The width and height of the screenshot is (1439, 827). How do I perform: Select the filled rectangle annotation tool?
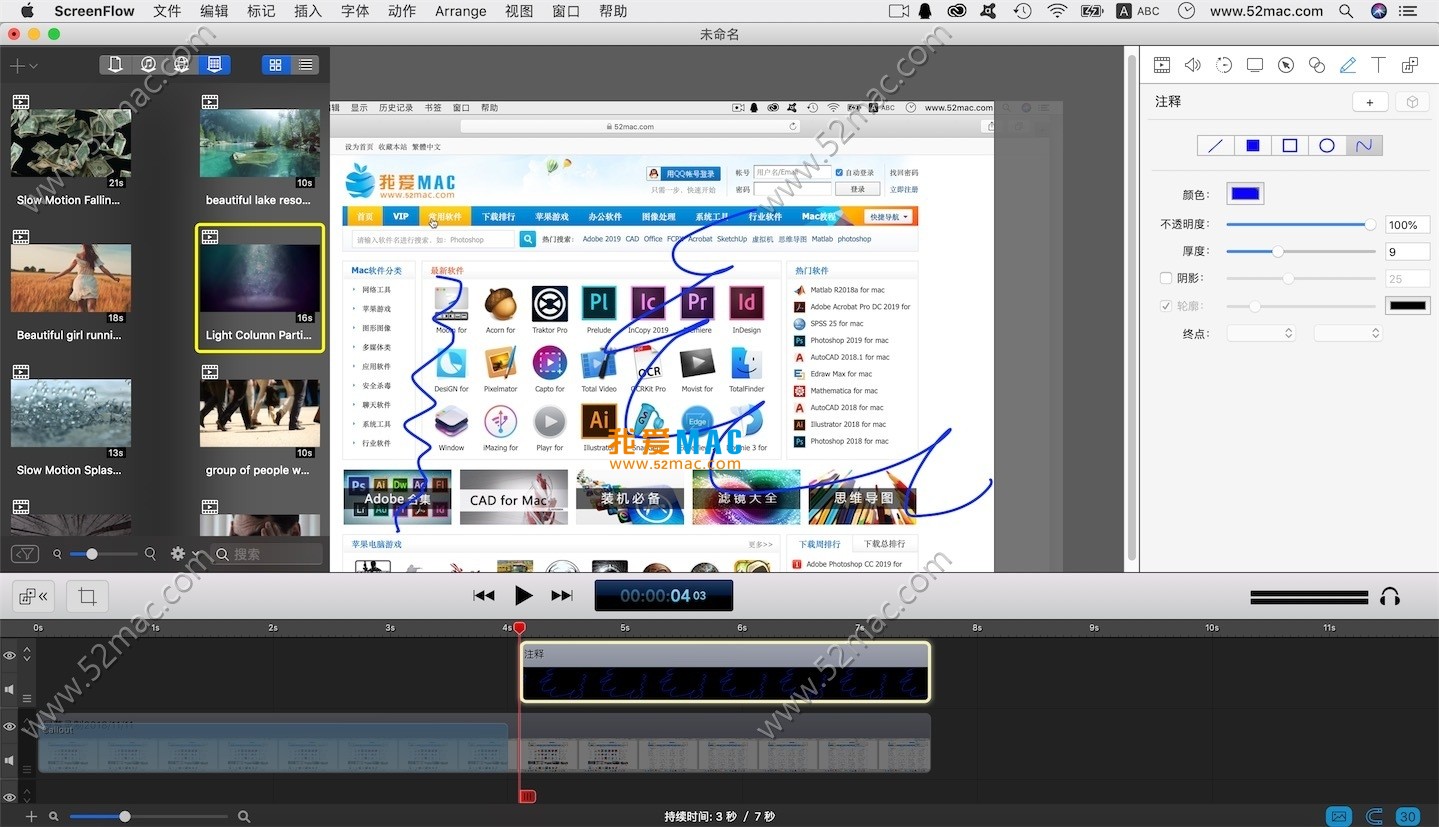(x=1253, y=146)
